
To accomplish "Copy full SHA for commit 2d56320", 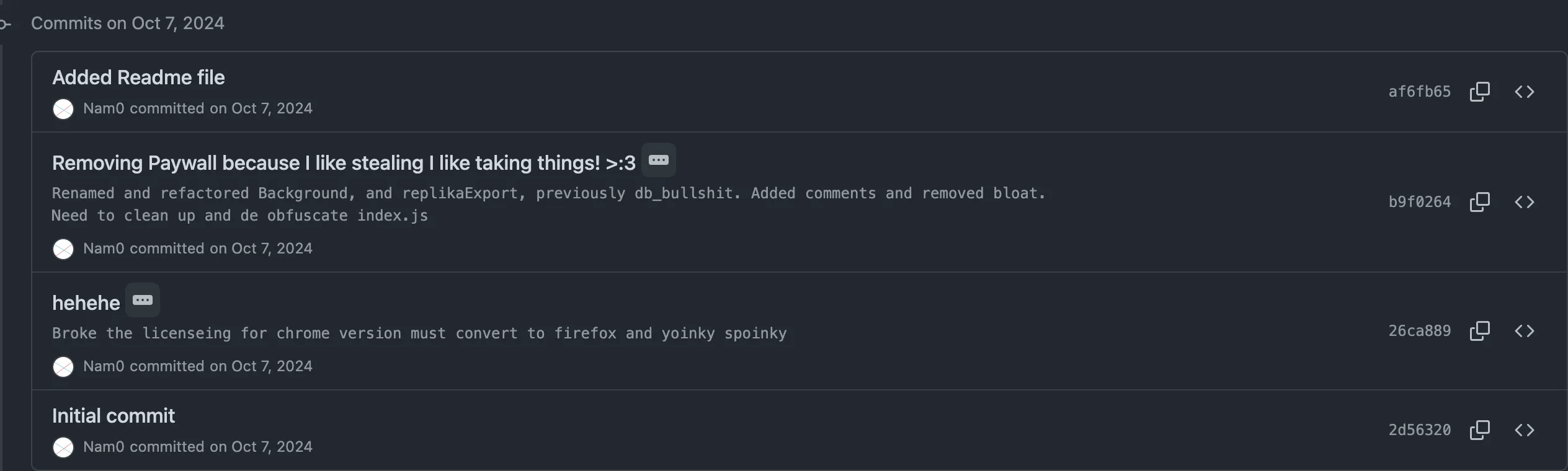I will (1479, 430).
